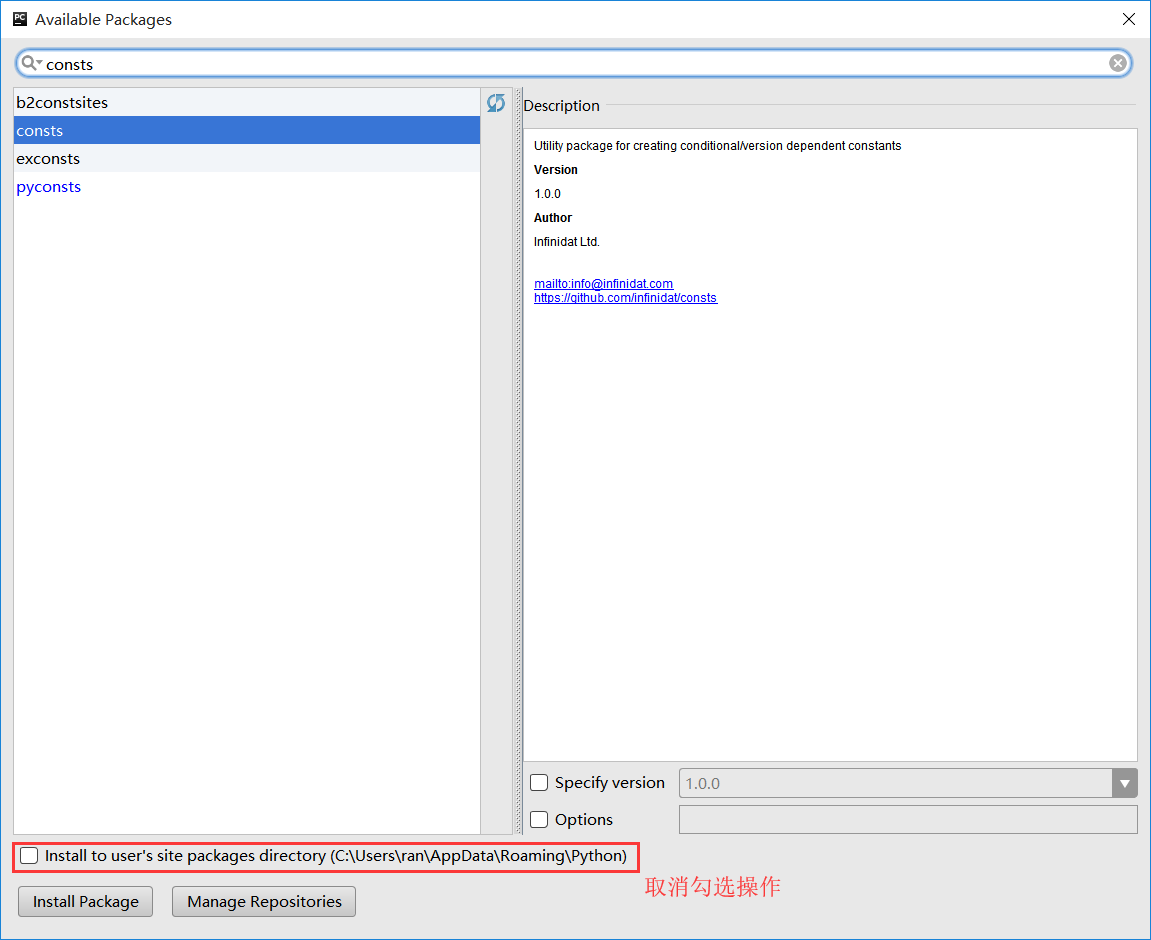The width and height of the screenshot is (1151, 940).
Task: Select the exconsts package
Action: coord(48,158)
